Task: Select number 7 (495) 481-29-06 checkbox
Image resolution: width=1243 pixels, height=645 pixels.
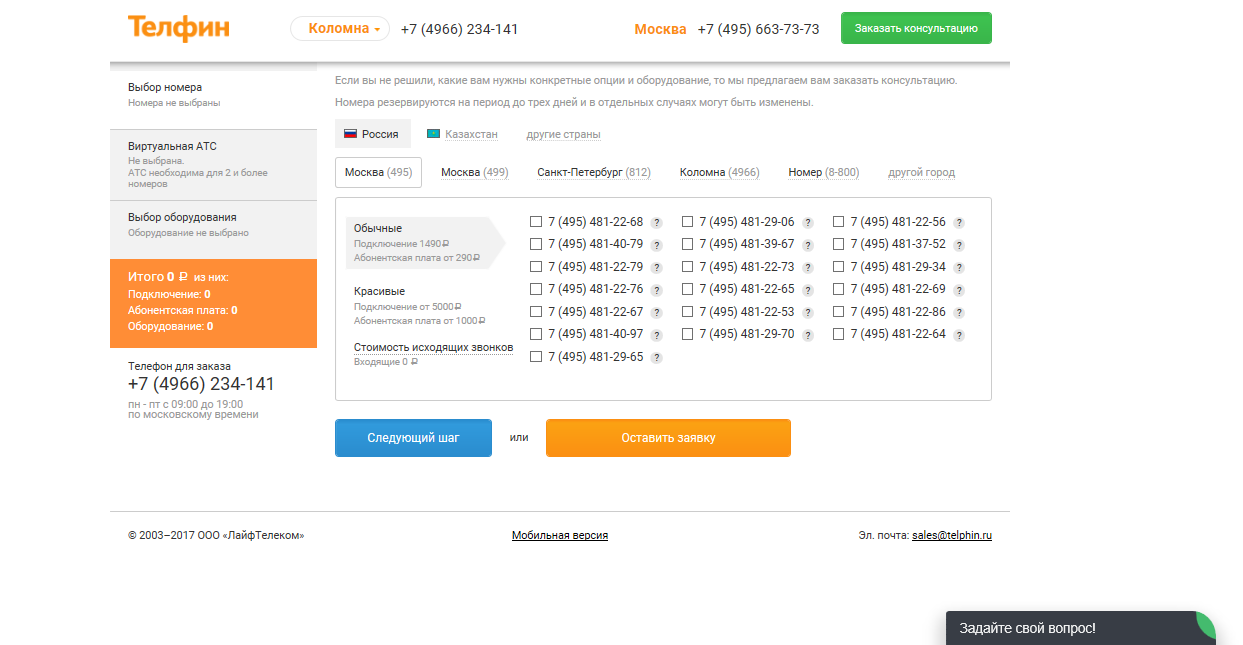Action: tap(687, 222)
